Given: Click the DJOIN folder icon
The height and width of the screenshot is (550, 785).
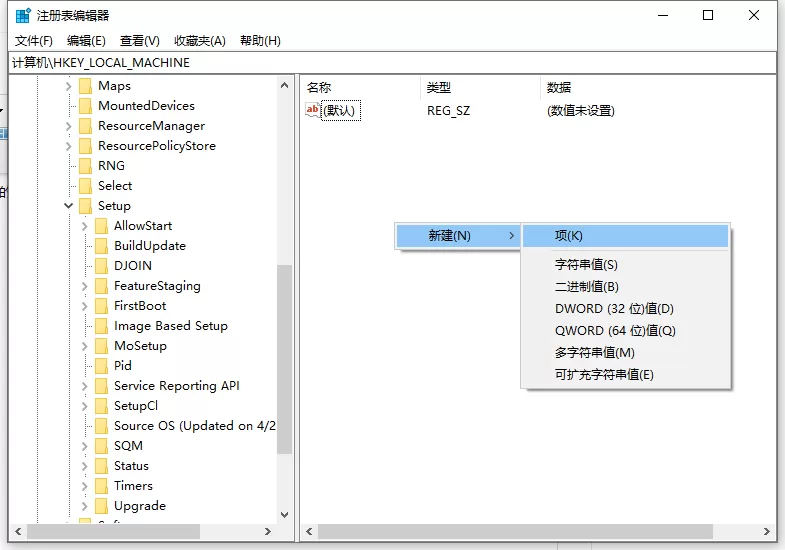Looking at the screenshot, I should point(102,266).
